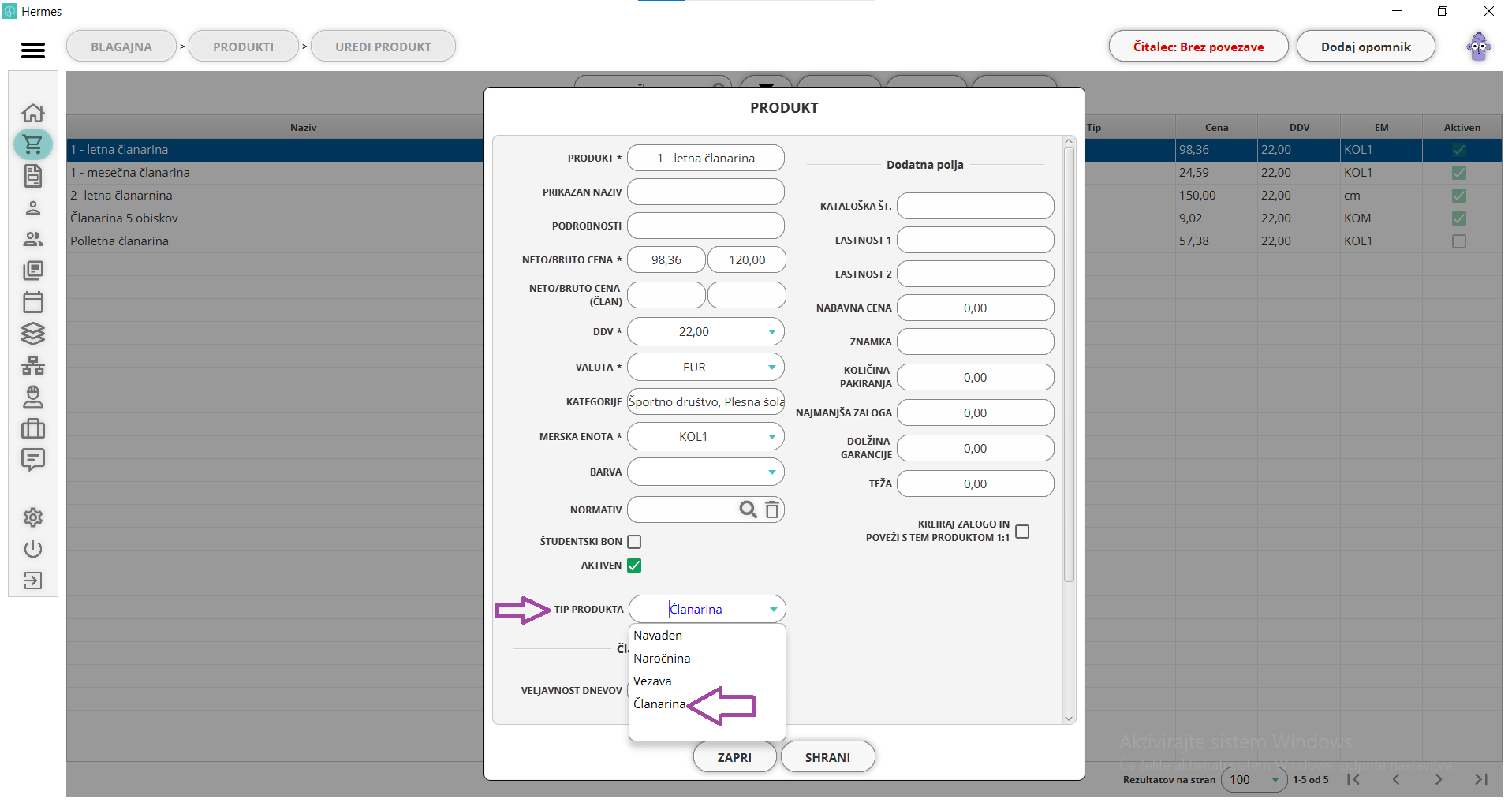
Task: Open settings gear in sidebar
Action: 33,517
